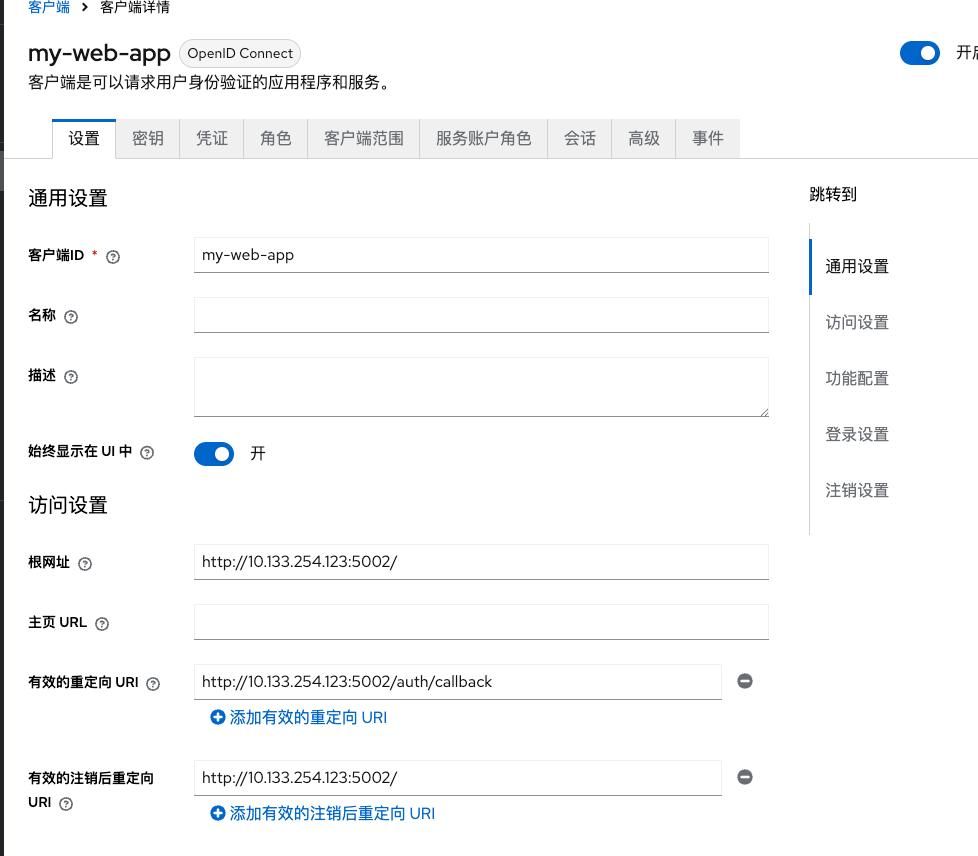Open help tooltip next to 客户端ID field
Image resolution: width=978 pixels, height=856 pixels.
(x=112, y=256)
